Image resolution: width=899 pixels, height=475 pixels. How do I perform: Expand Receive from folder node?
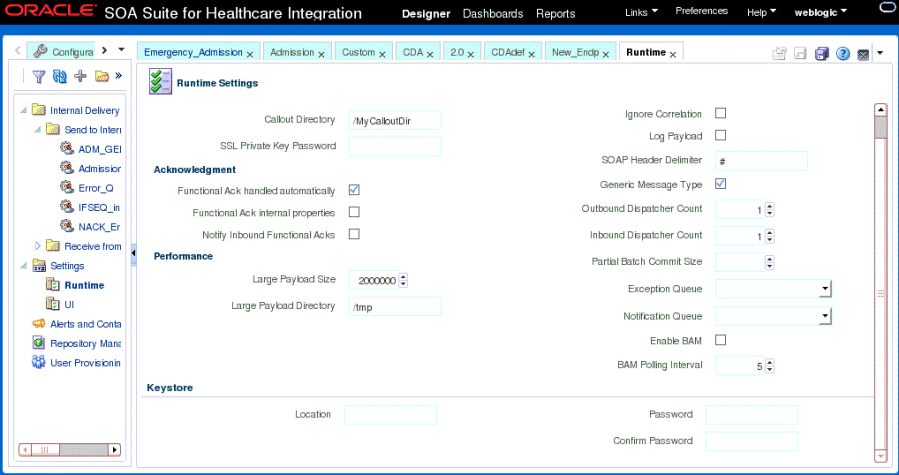(38, 246)
